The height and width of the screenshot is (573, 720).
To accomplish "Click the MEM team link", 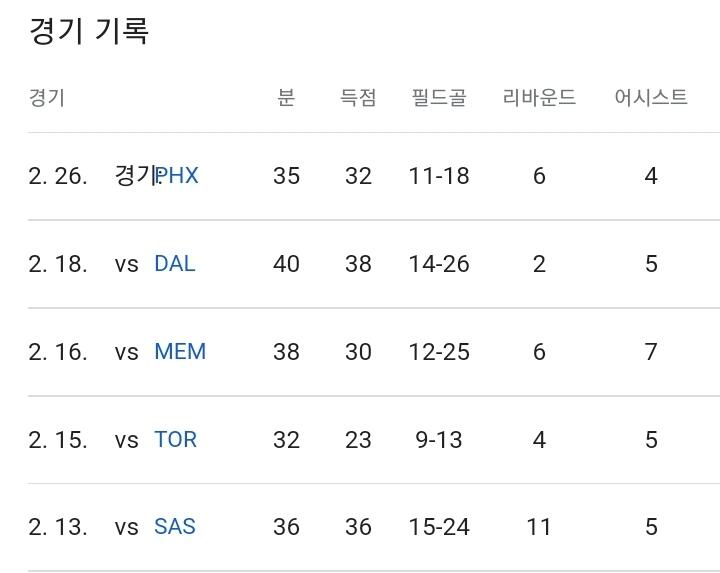I will (x=180, y=352).
